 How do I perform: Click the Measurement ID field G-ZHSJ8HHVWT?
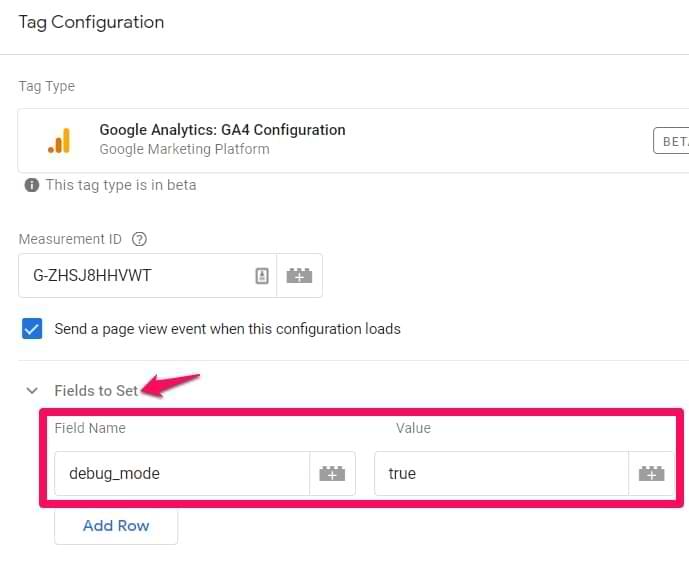point(147,276)
